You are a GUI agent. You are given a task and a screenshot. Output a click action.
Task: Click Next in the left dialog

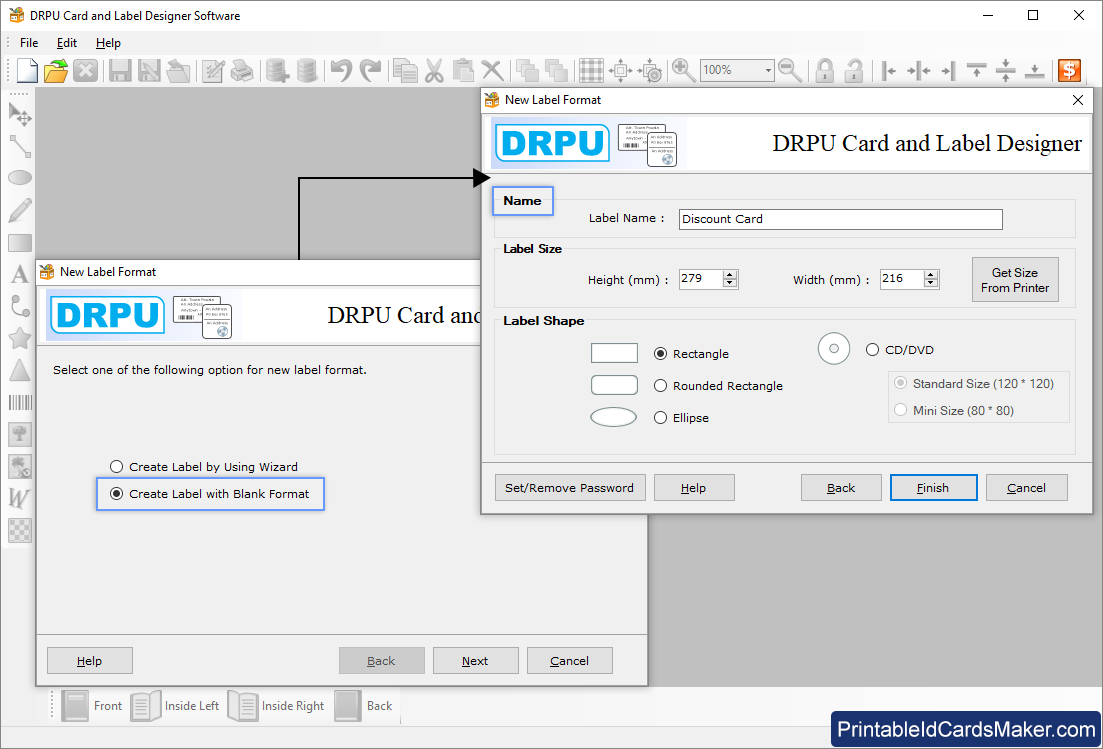pos(476,660)
